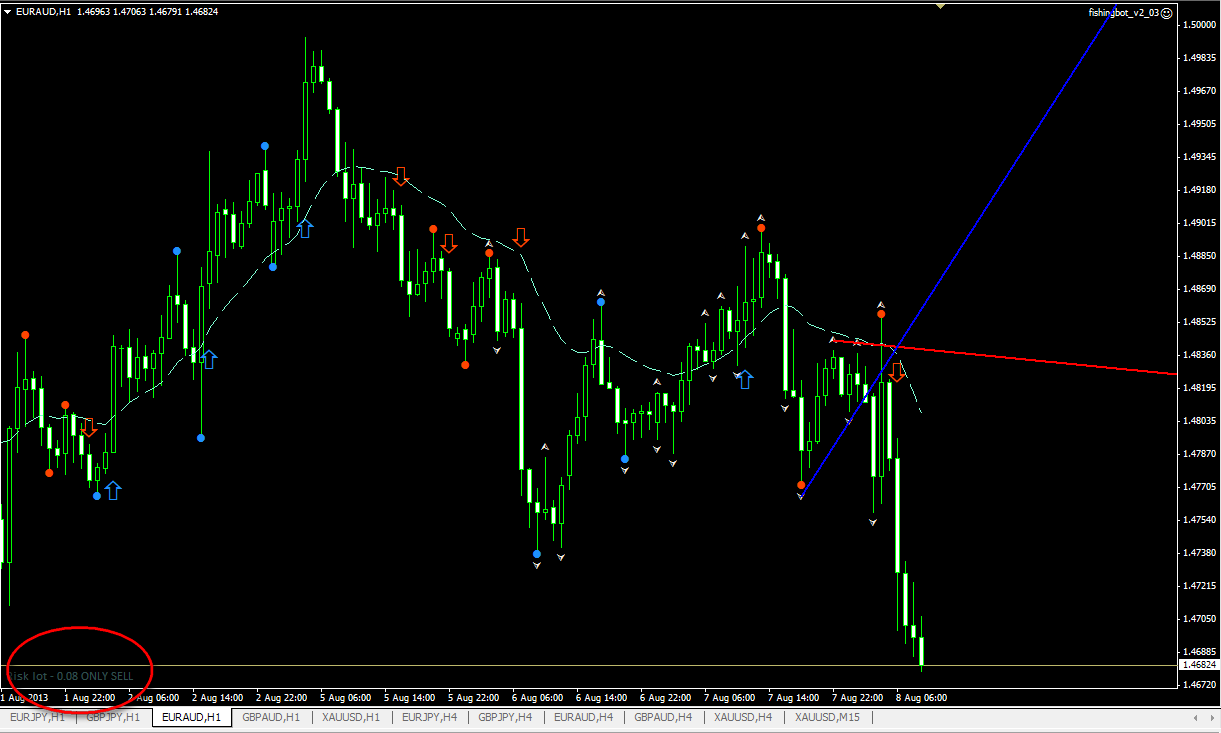
Task: Click the 8 Aug 06:00 time label
Action: [921, 697]
